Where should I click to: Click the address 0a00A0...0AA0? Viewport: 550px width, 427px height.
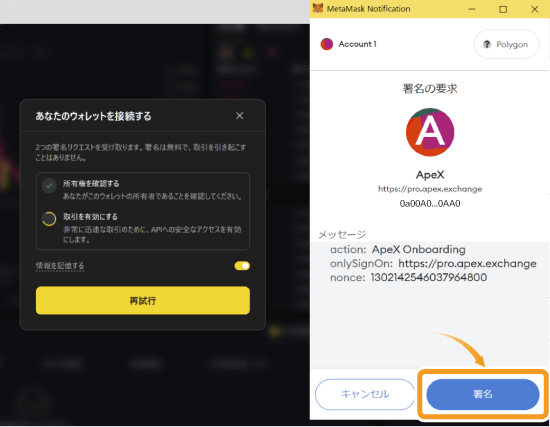click(x=430, y=204)
